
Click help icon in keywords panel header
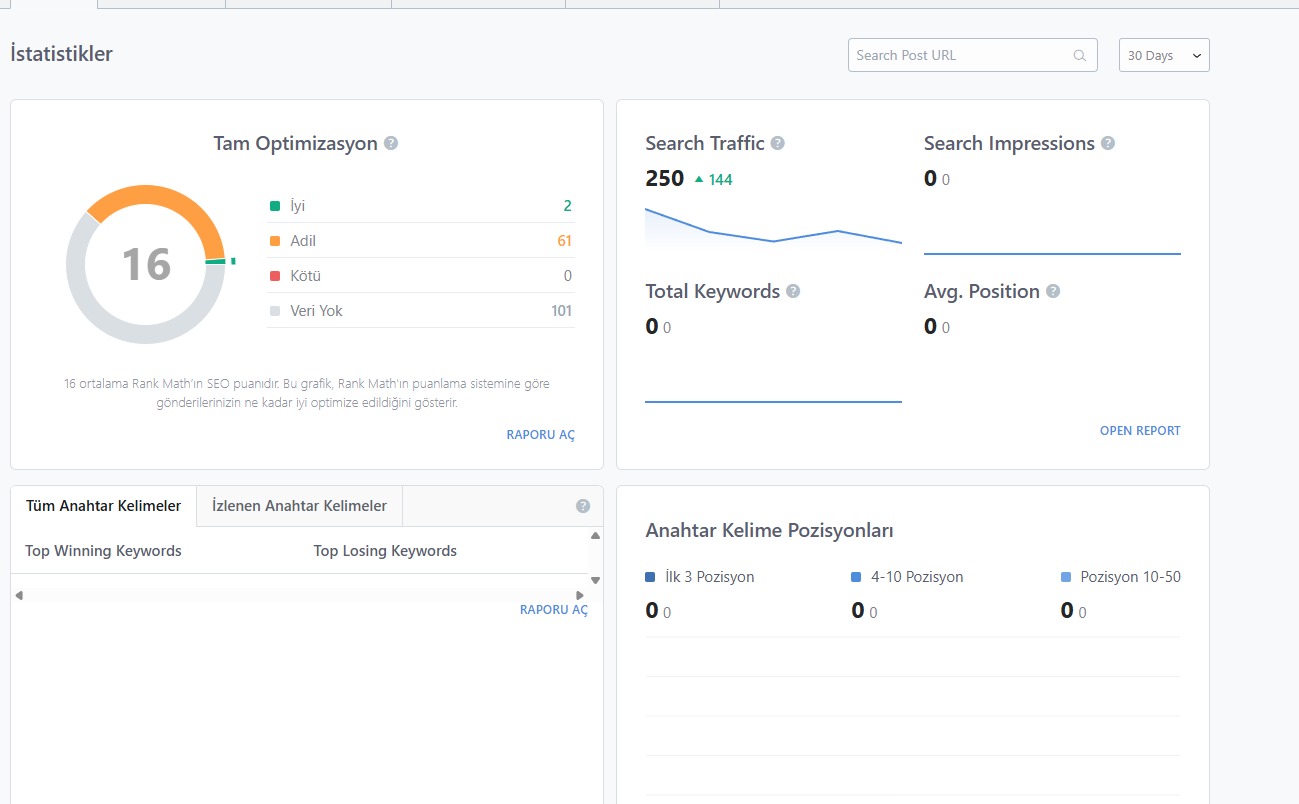point(583,506)
